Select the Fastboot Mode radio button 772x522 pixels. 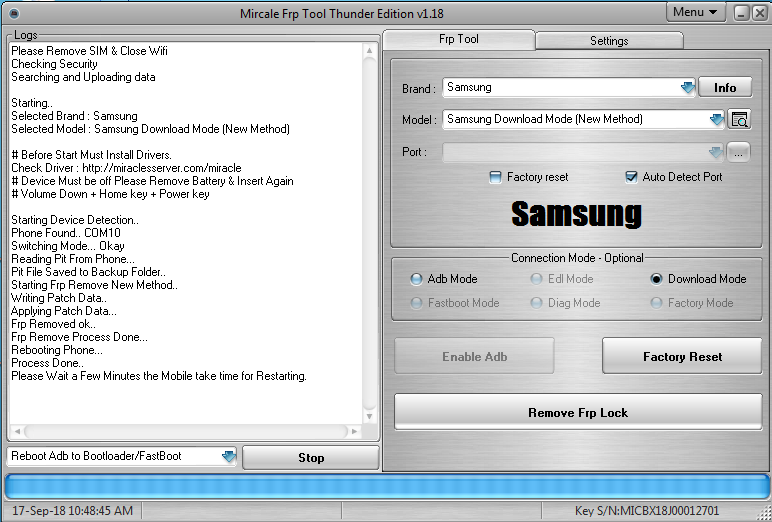point(416,303)
